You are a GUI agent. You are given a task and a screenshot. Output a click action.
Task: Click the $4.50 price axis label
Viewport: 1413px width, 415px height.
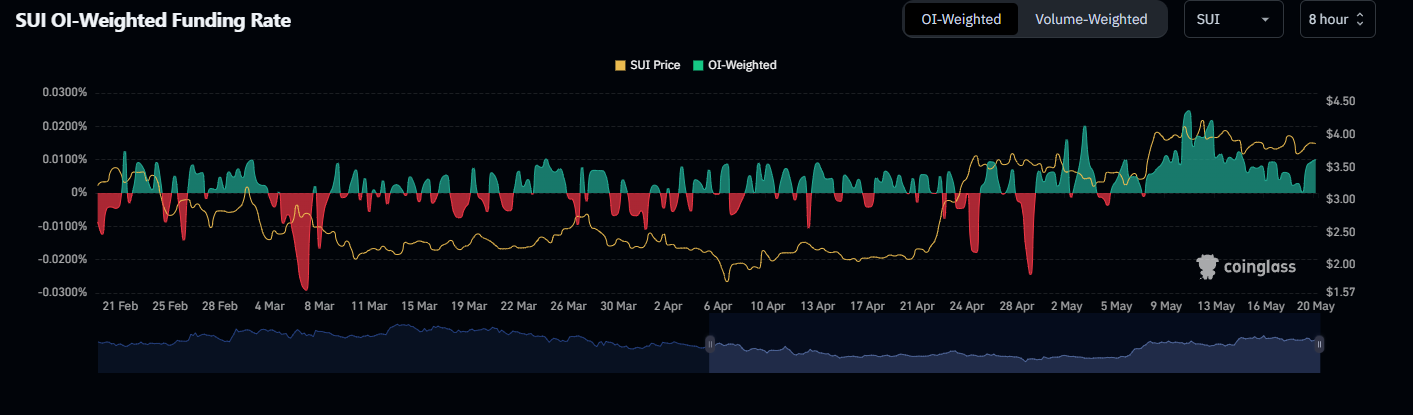tap(1339, 101)
